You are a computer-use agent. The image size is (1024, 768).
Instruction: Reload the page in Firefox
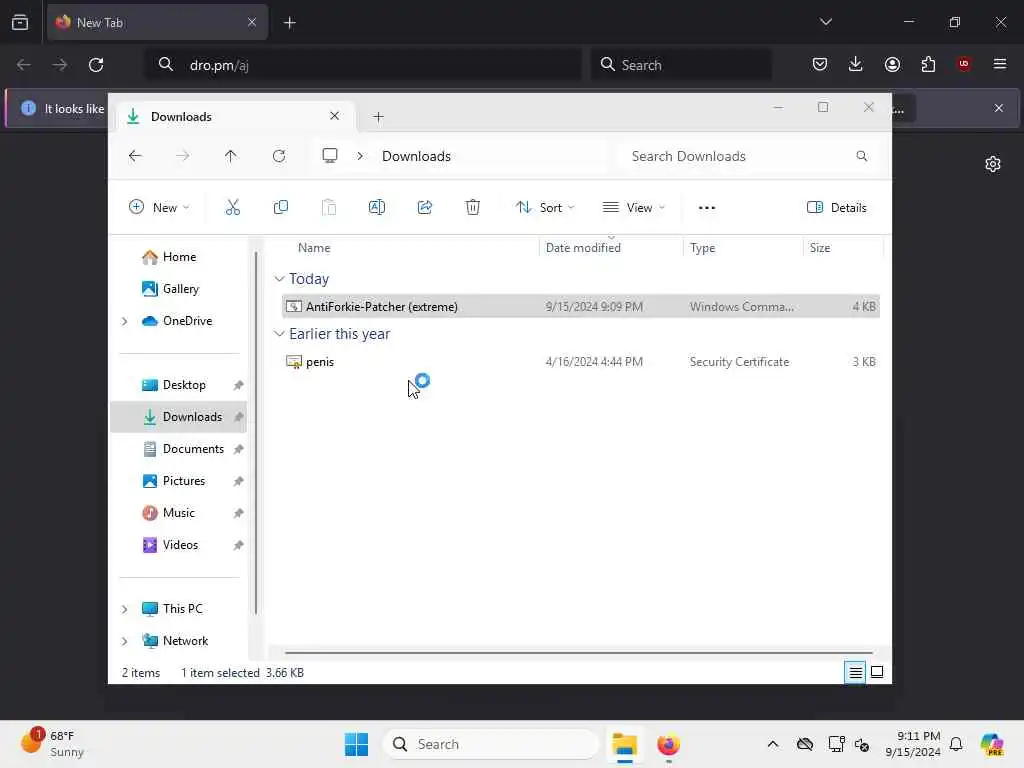point(96,65)
